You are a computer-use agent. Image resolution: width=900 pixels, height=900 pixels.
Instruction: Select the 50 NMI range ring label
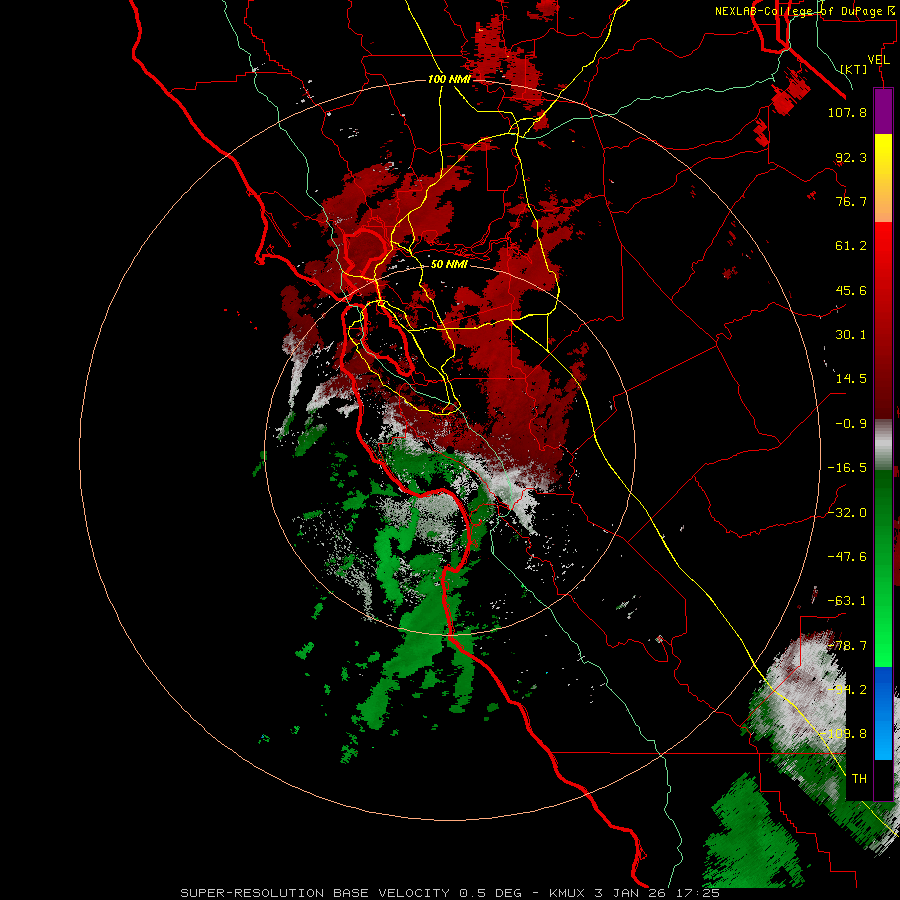[x=449, y=264]
